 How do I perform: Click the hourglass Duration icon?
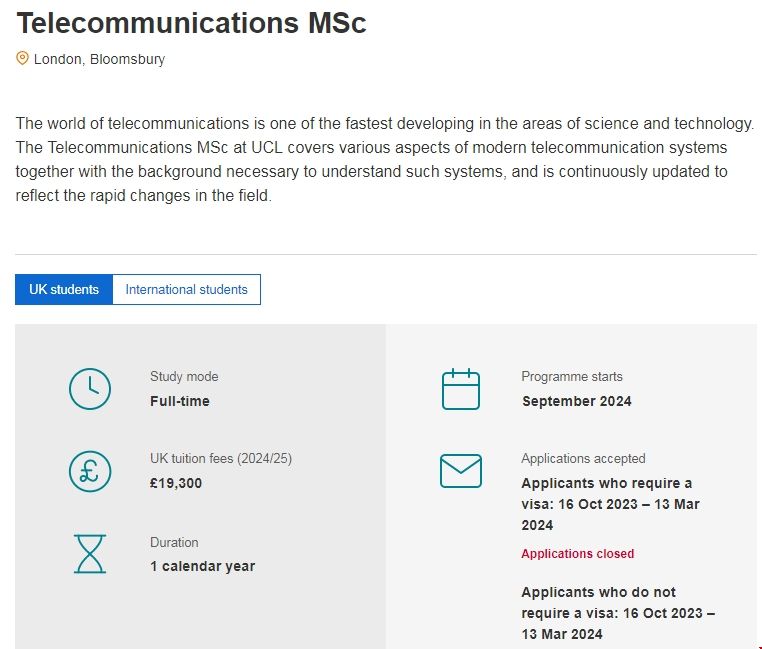point(90,554)
